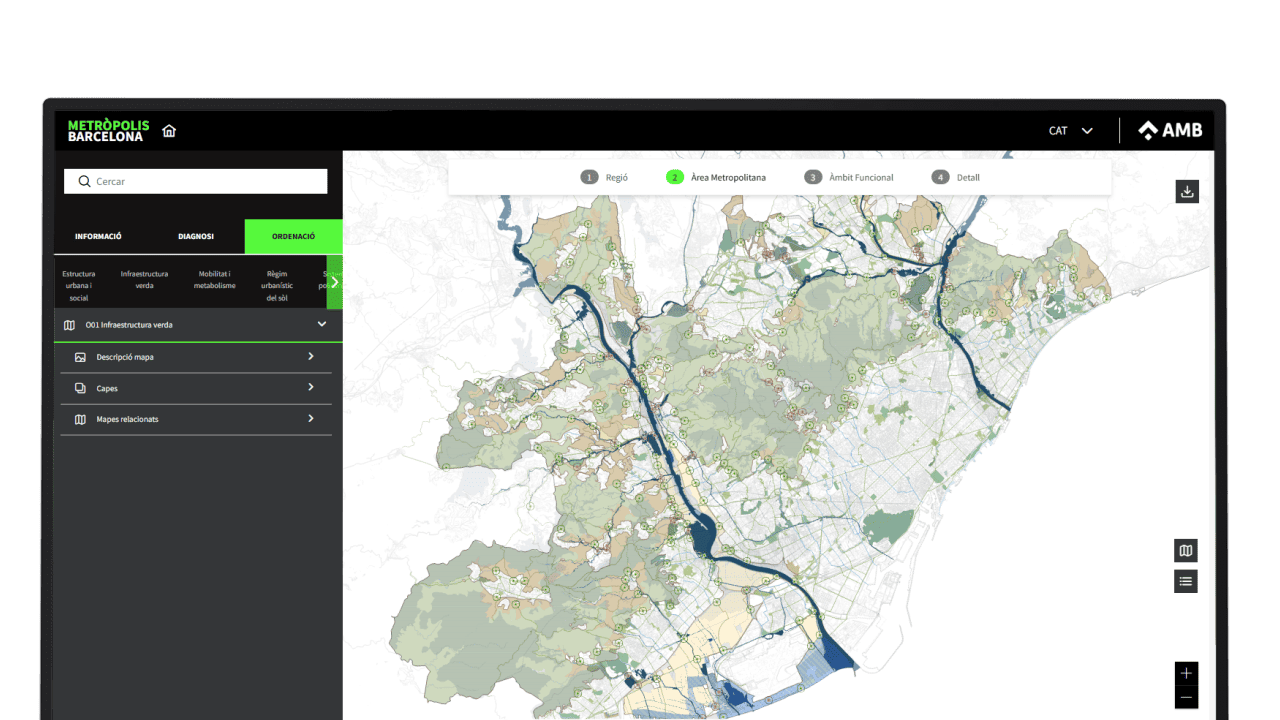Click the Cercar search field

click(x=196, y=182)
